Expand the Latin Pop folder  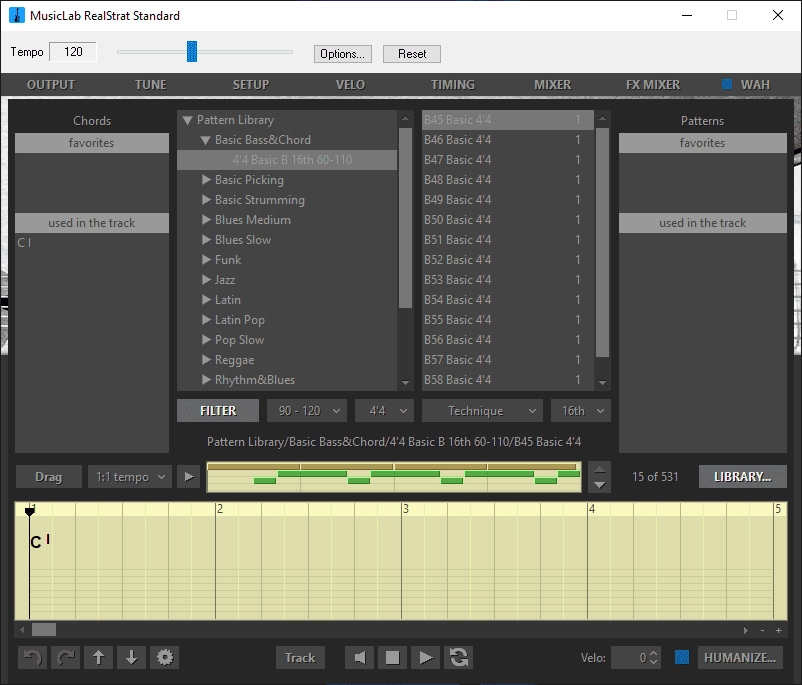click(206, 320)
